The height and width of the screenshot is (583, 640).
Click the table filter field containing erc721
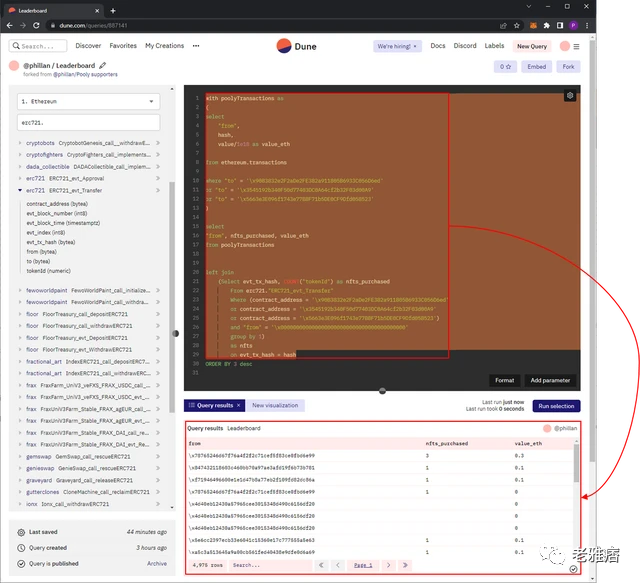89,122
